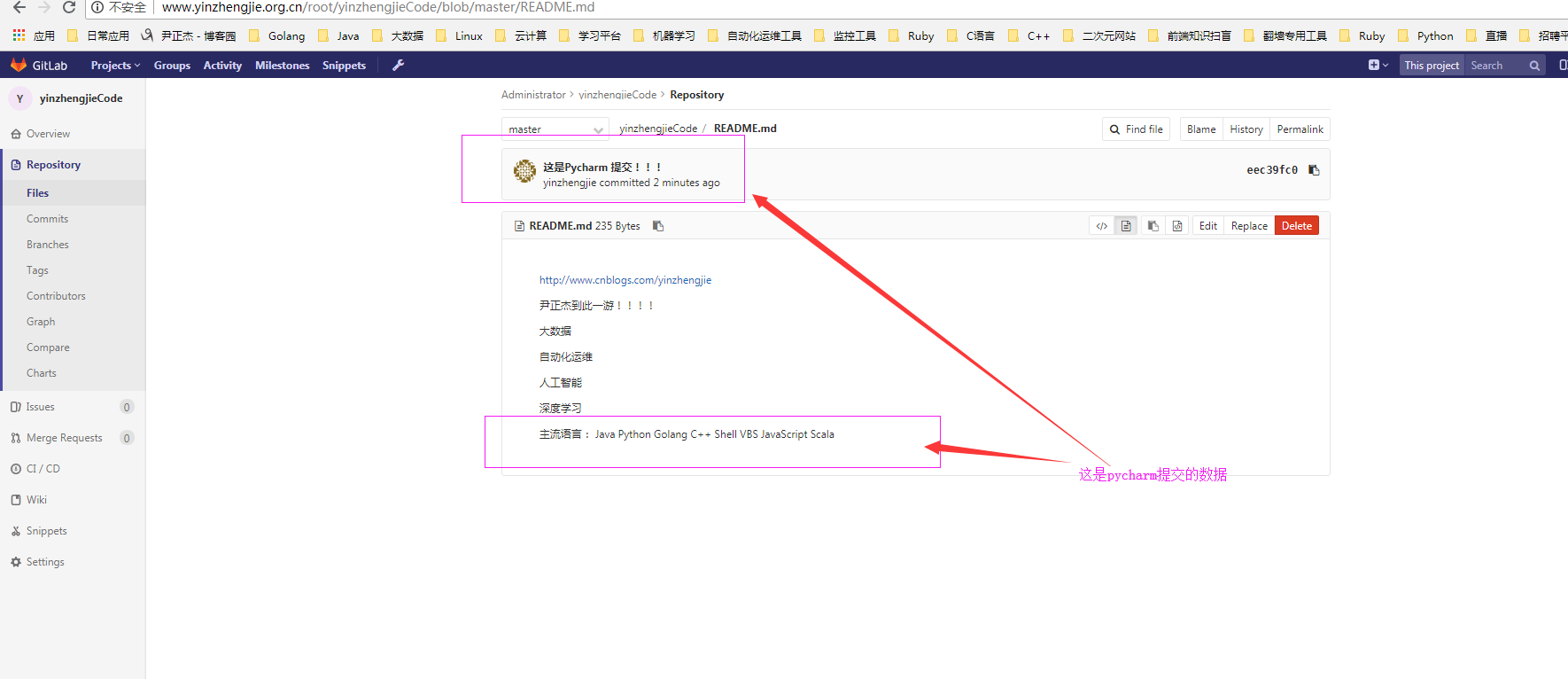1568x679 pixels.
Task: Open the commit message link 这是Pycharm 提交
Action: click(602, 167)
